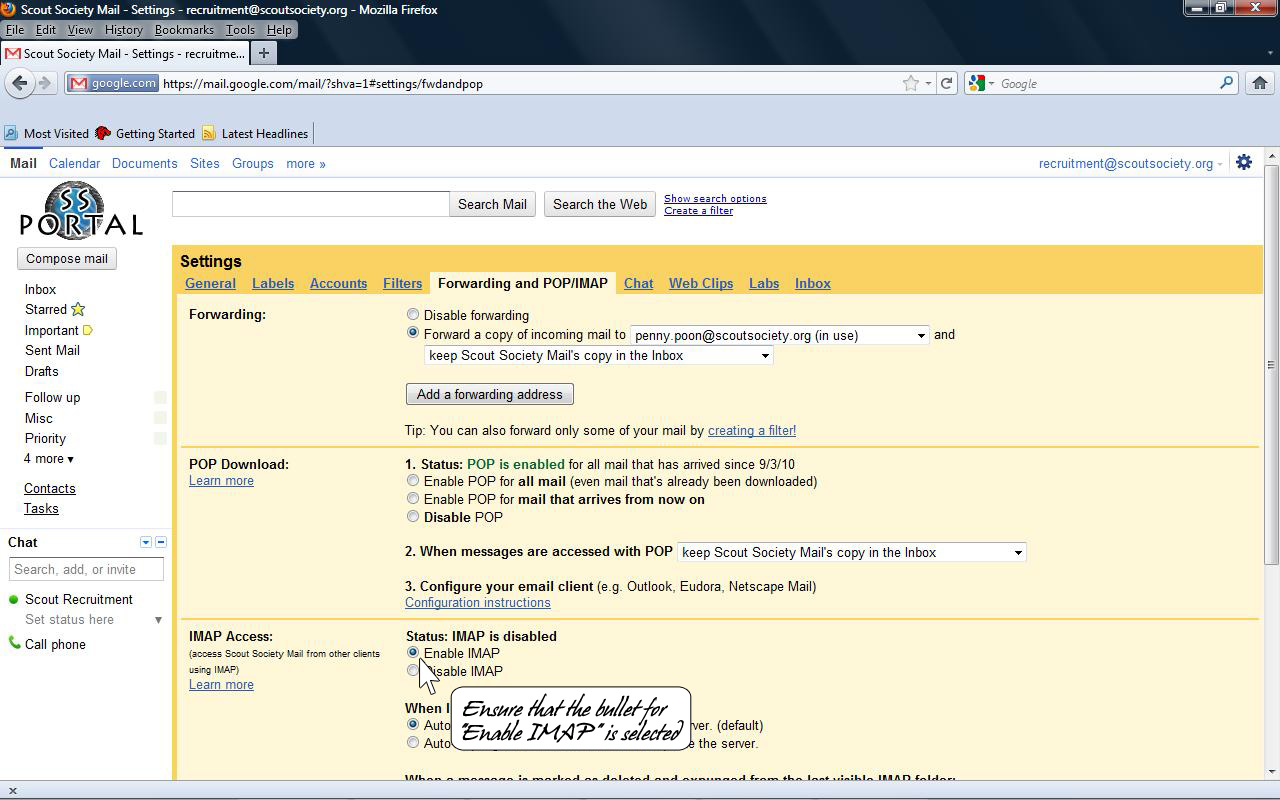Click the green status dot for Scout Recruitment
The image size is (1280, 800).
pos(14,600)
